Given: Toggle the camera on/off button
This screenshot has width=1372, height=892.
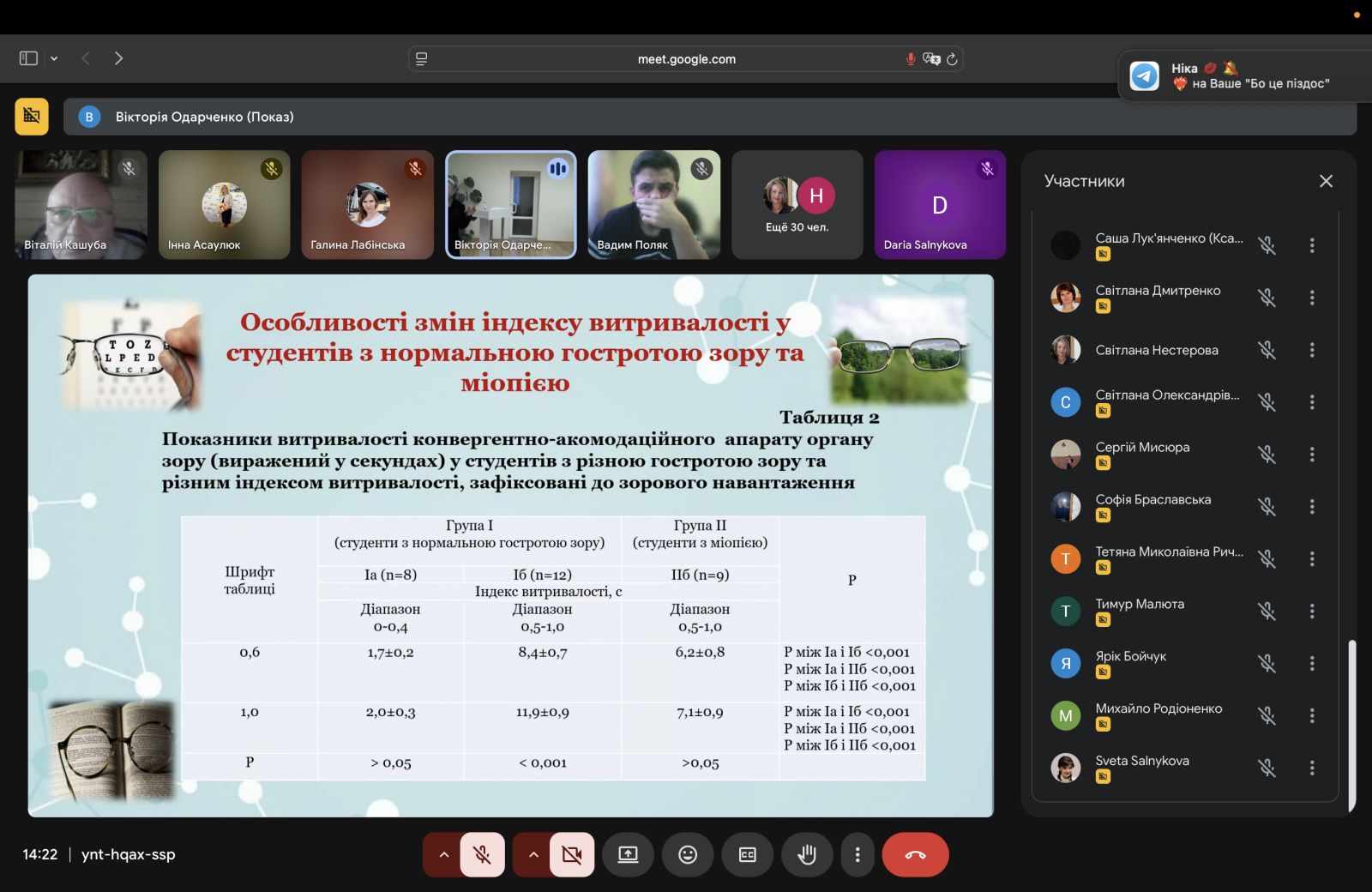Looking at the screenshot, I should click(x=571, y=854).
